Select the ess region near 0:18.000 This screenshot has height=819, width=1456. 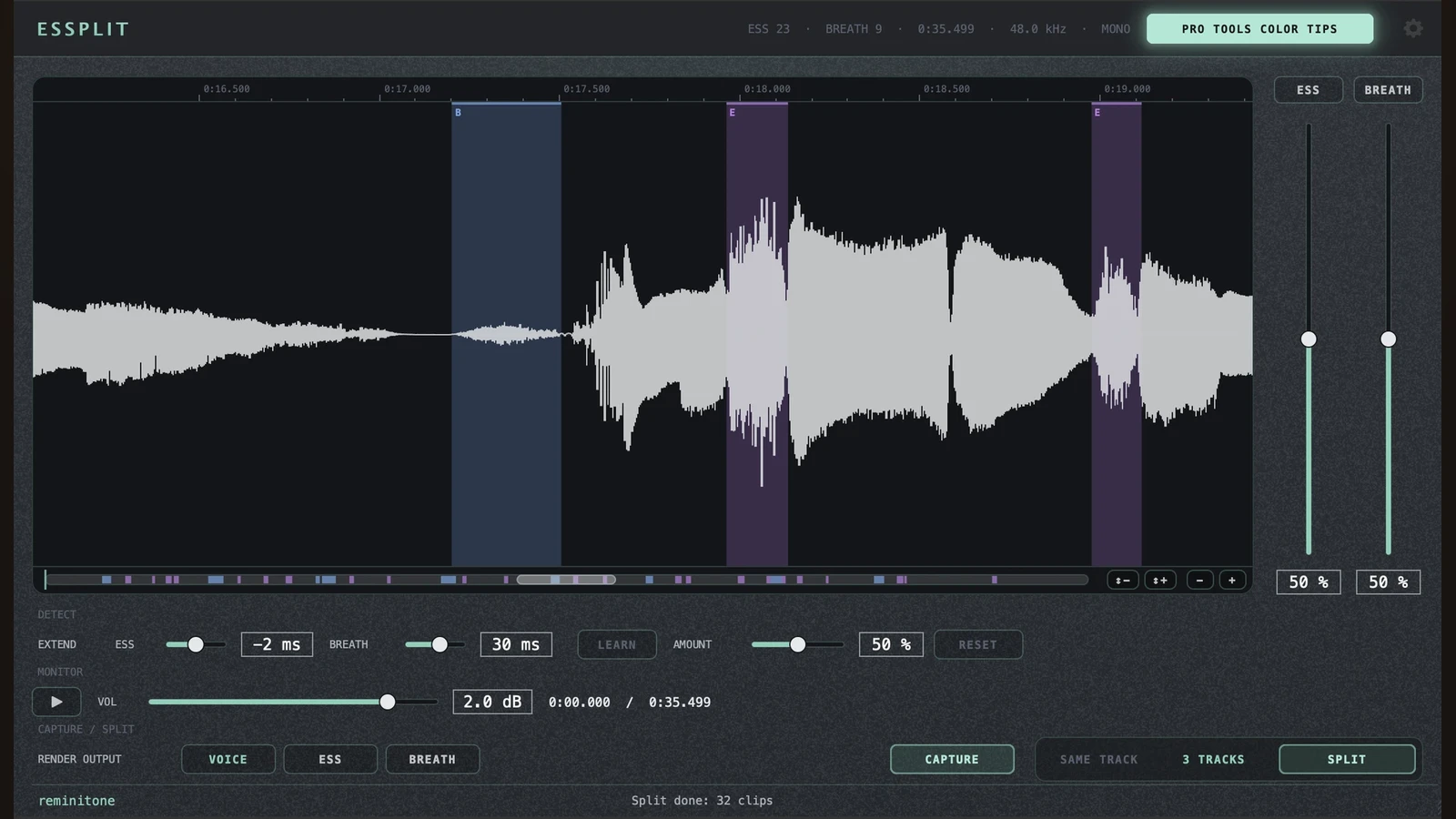click(757, 334)
